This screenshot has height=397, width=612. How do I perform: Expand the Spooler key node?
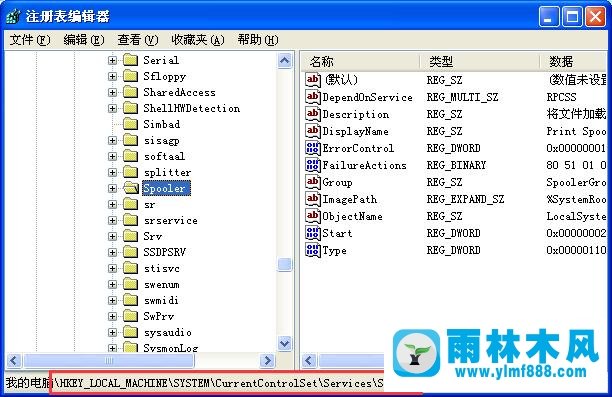[x=112, y=188]
